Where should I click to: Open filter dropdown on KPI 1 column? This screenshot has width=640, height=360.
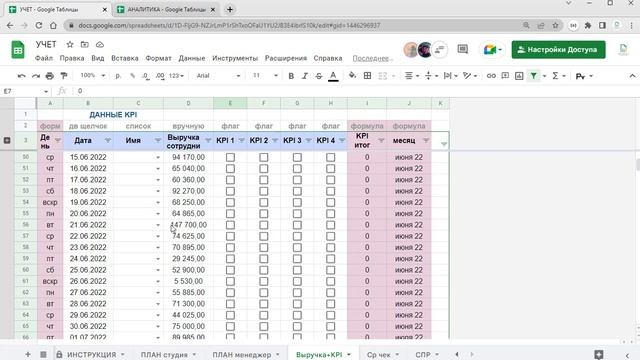click(x=242, y=140)
